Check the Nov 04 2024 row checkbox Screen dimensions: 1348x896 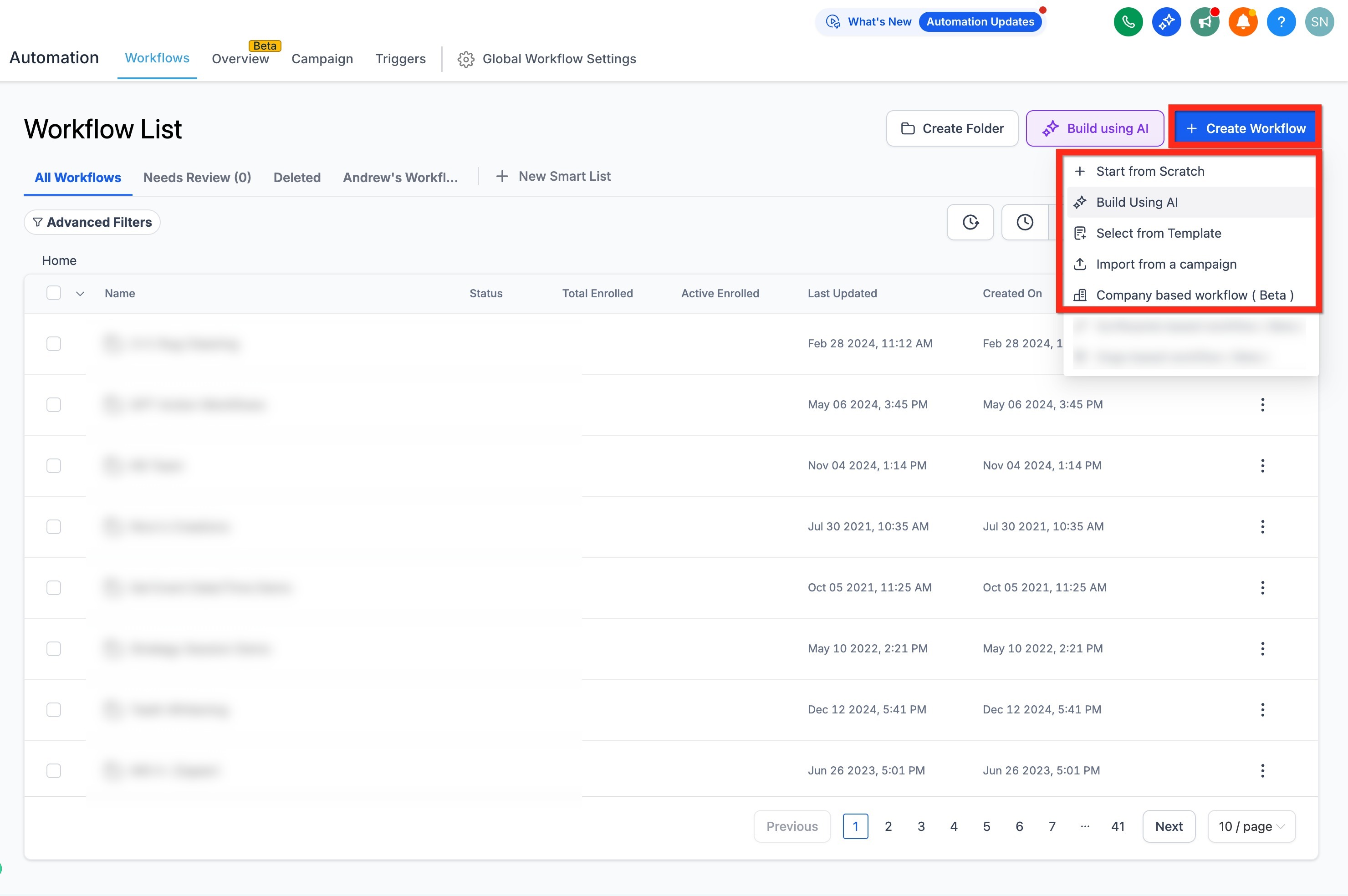(54, 466)
